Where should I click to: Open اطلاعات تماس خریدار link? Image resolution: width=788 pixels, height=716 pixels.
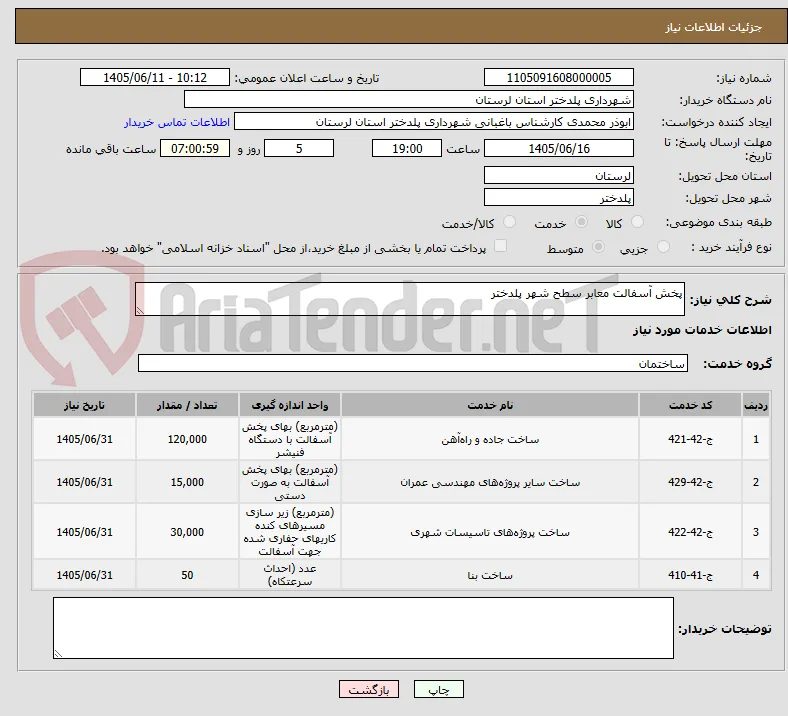(x=177, y=122)
